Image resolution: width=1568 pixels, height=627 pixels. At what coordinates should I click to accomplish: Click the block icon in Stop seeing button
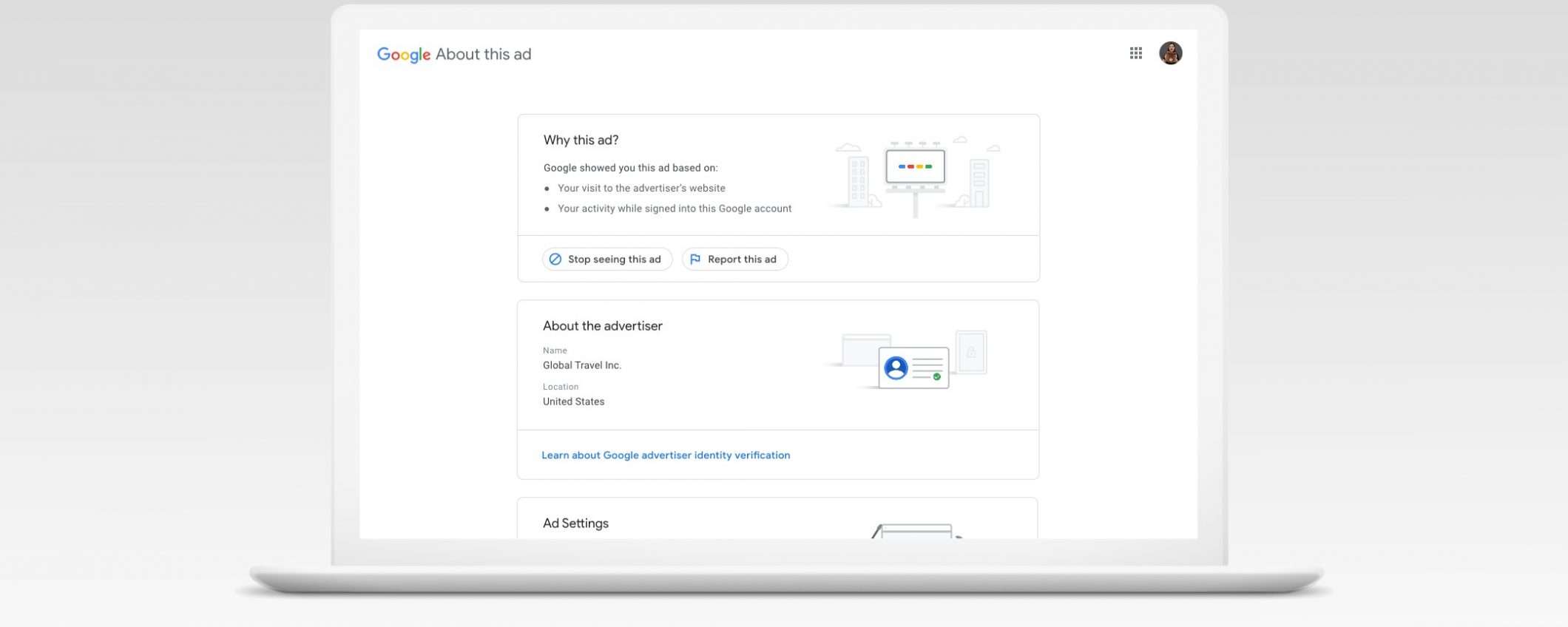(x=555, y=260)
